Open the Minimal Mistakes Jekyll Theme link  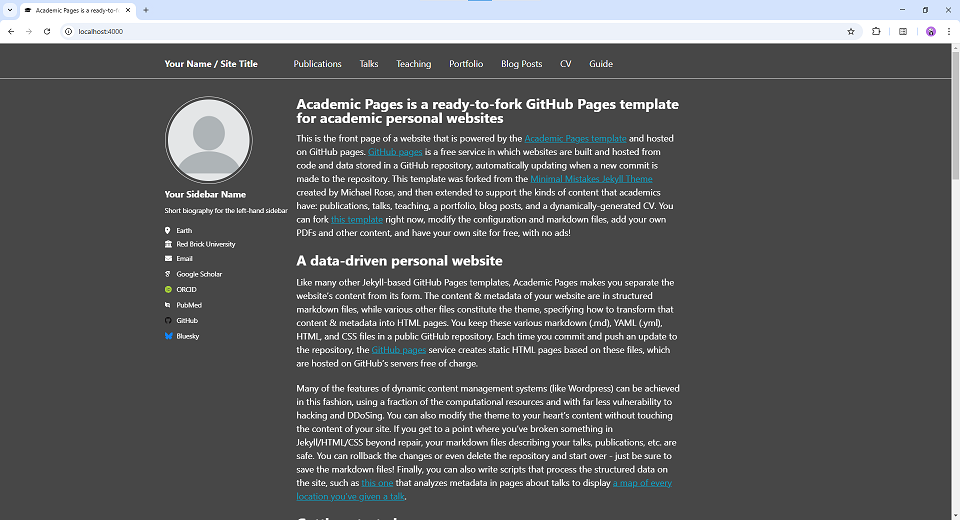[x=591, y=179]
